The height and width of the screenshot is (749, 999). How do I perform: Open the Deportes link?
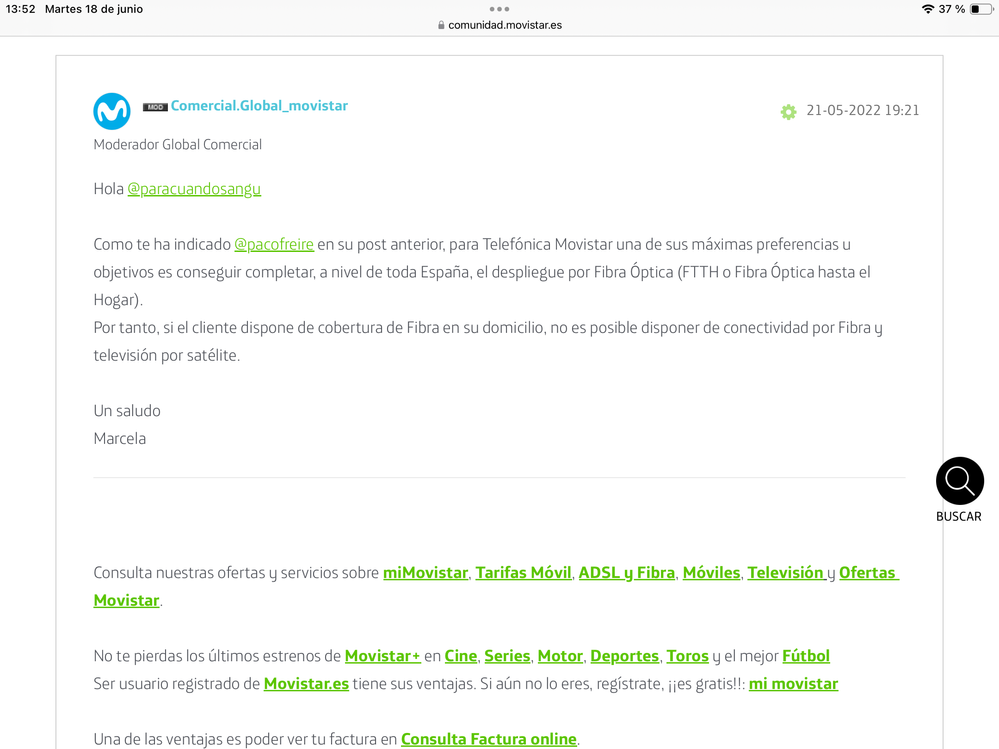[624, 656]
